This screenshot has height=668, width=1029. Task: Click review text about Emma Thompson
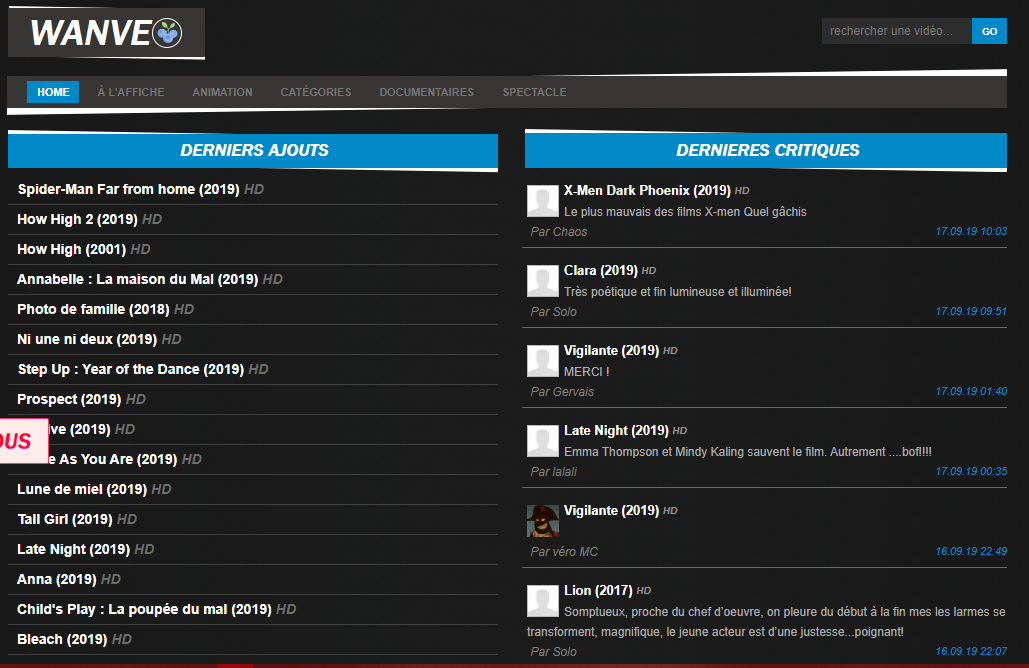point(747,452)
